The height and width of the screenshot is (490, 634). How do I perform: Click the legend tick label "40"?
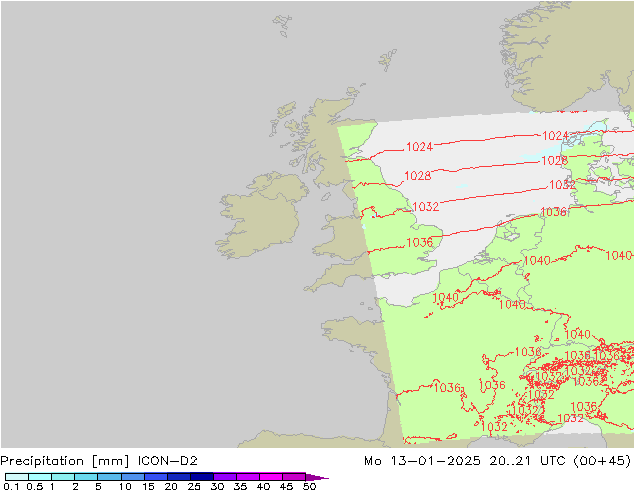tap(263, 486)
